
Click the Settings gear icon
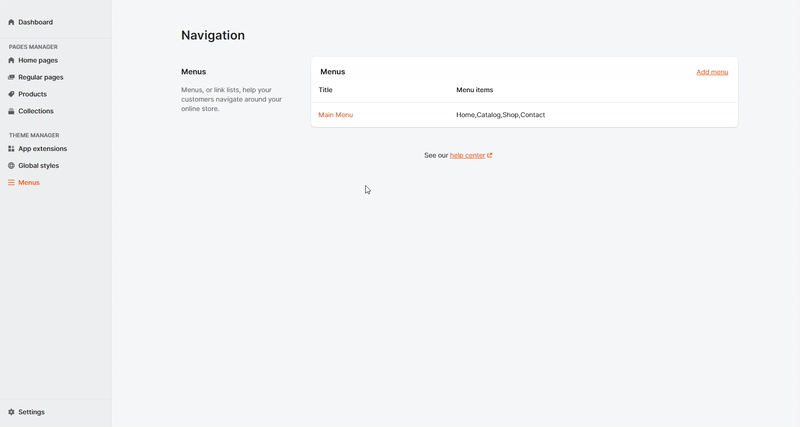tap(11, 412)
